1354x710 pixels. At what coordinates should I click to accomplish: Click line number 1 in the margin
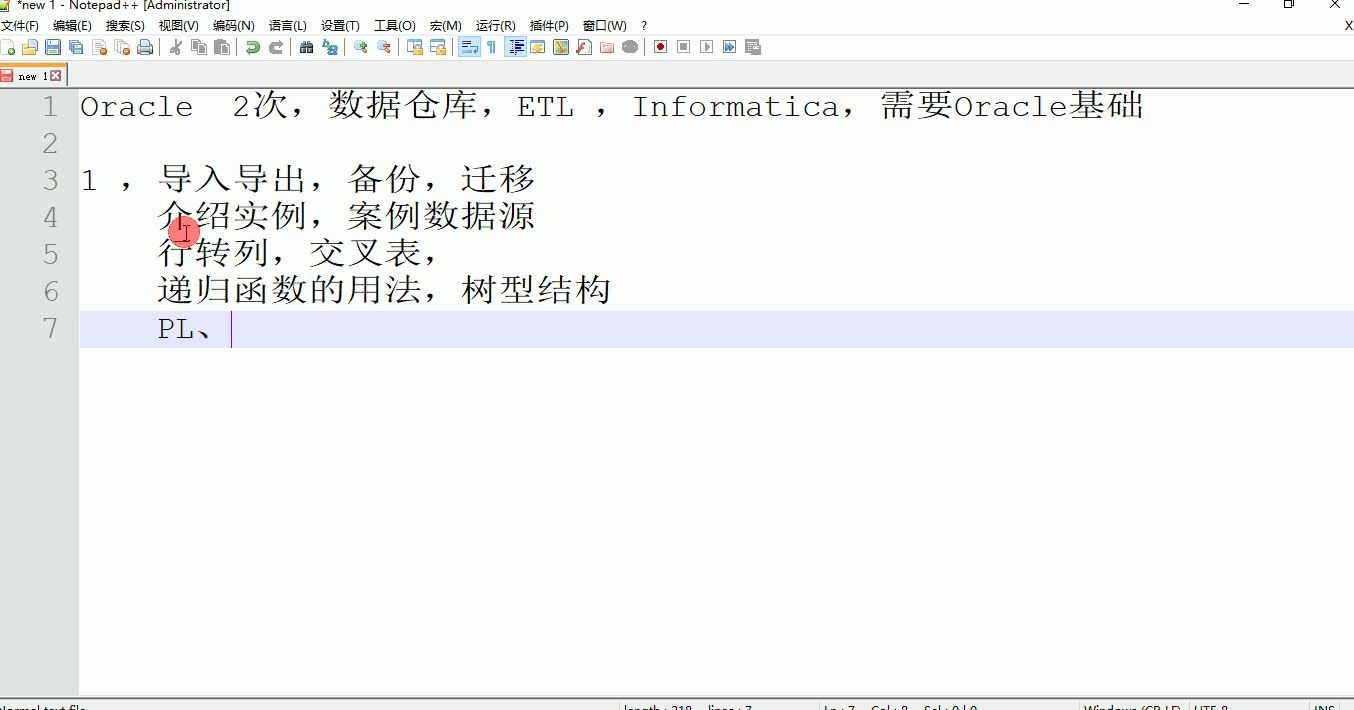point(50,107)
